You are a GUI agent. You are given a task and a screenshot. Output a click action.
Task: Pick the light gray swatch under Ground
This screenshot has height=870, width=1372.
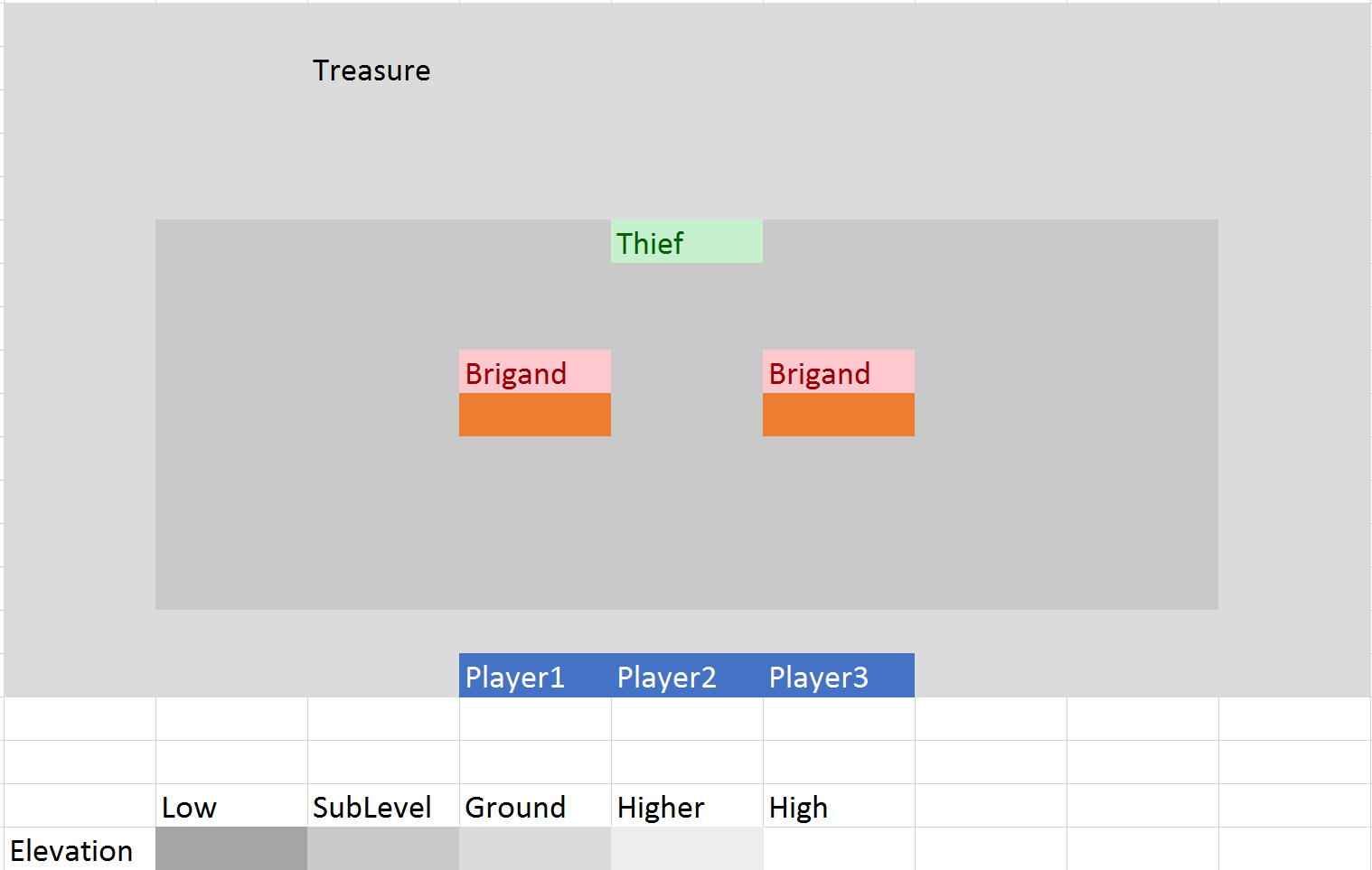point(534,849)
